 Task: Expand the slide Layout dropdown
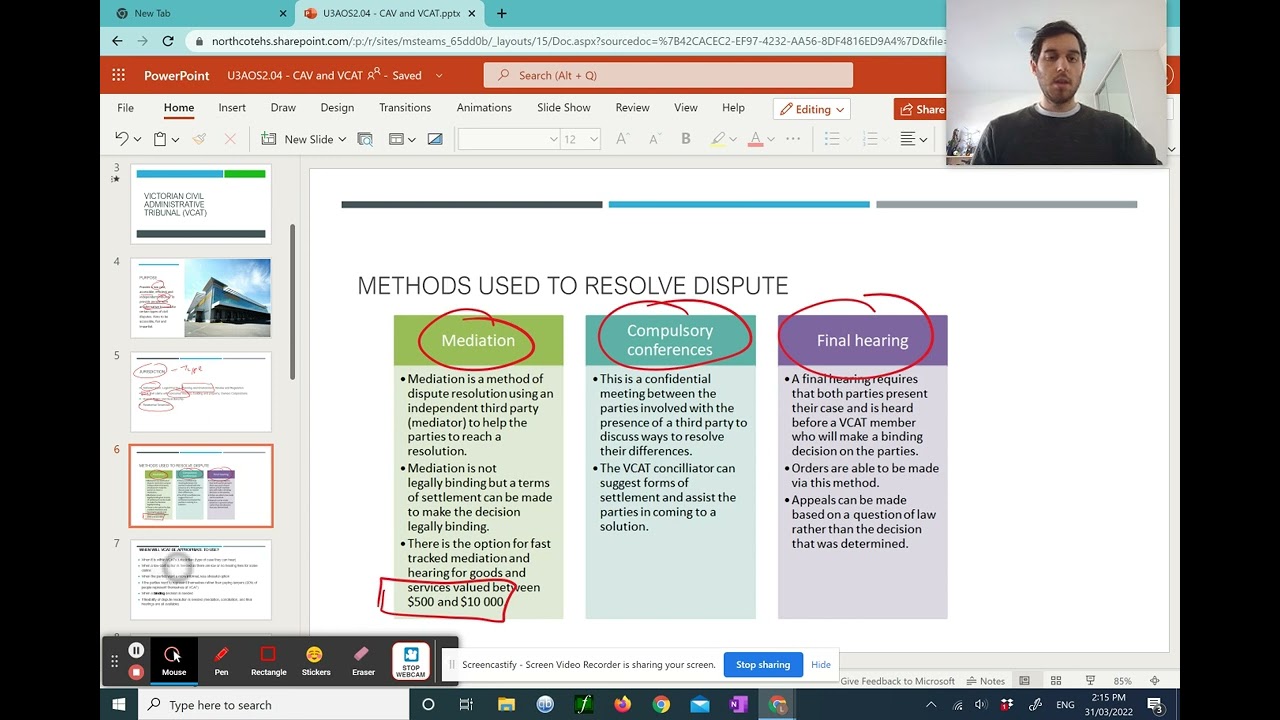411,139
